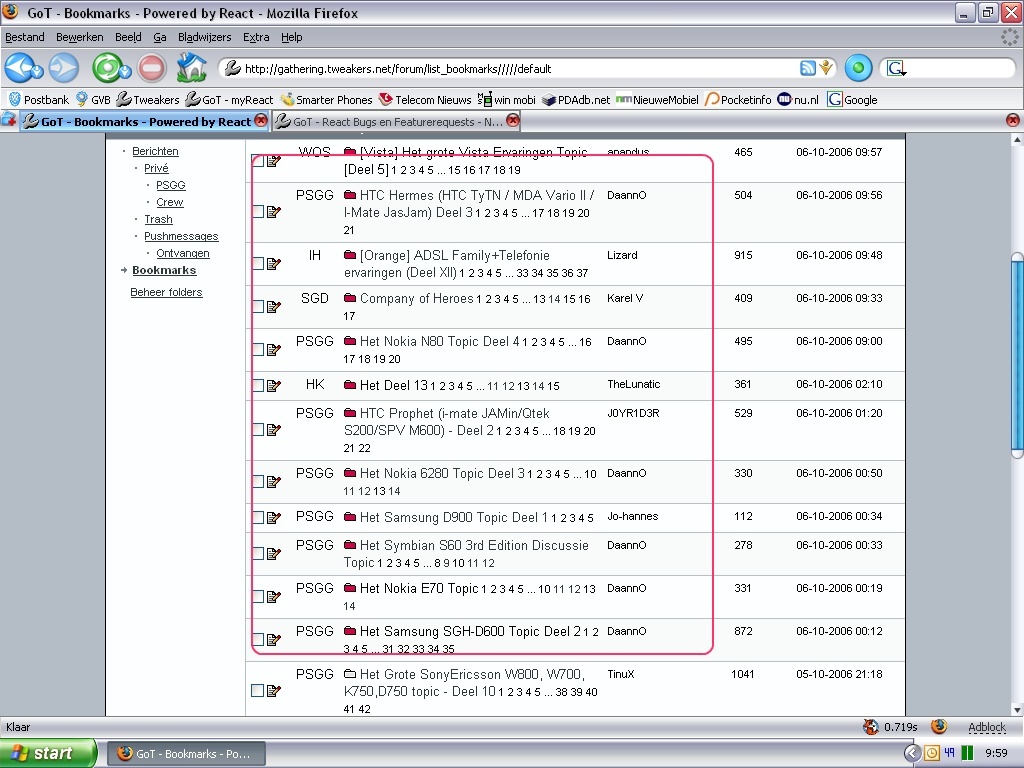Click the edit icon for Orange ADSL topic

pyautogui.click(x=274, y=264)
